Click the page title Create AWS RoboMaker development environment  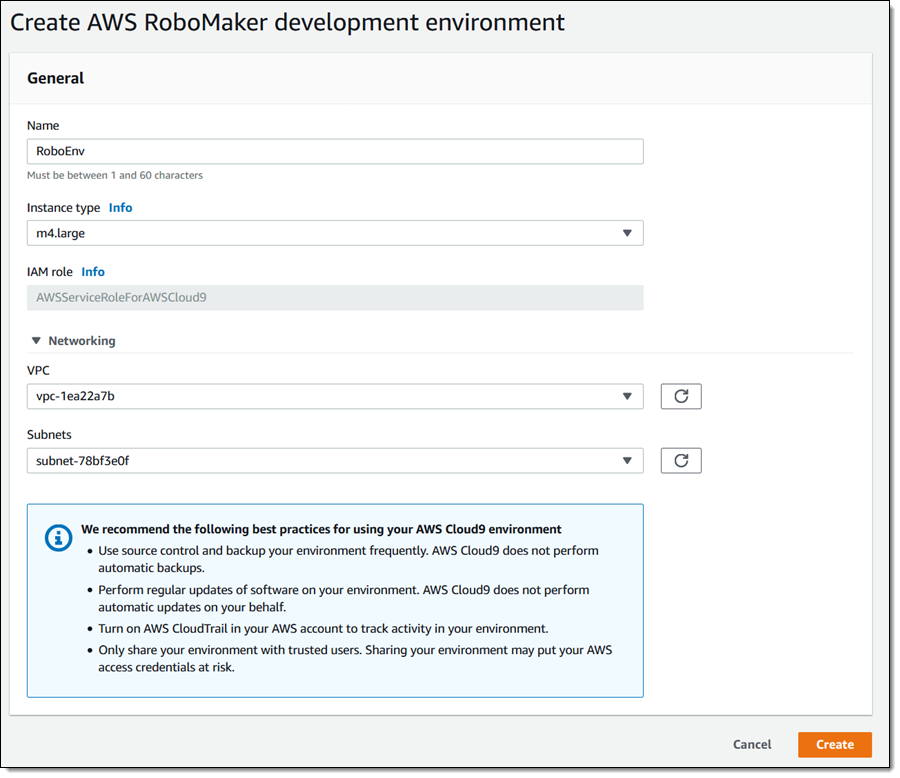coord(287,21)
